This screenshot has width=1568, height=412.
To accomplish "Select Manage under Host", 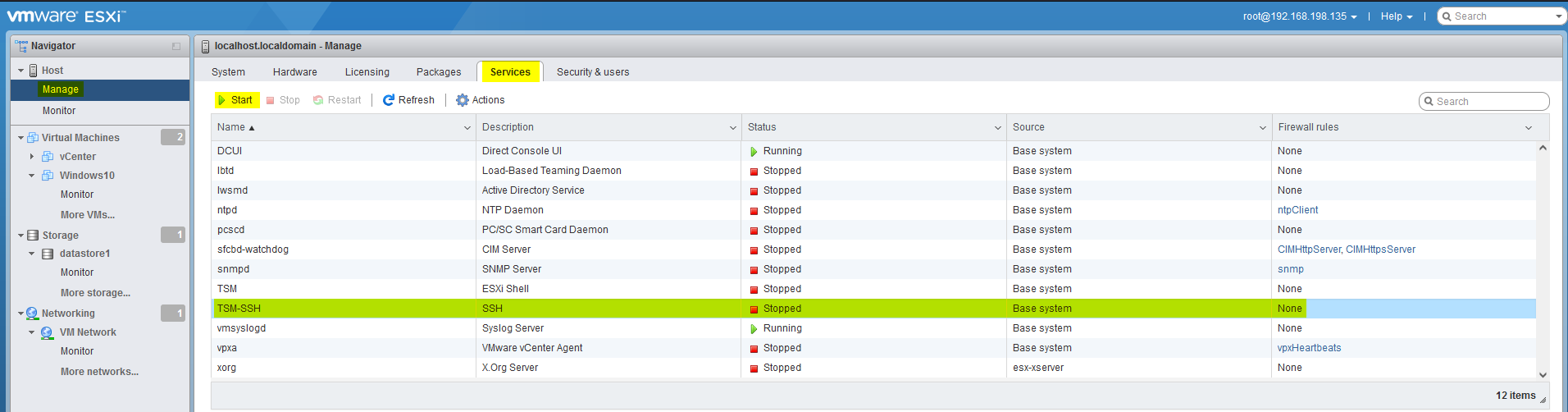I will click(x=61, y=89).
